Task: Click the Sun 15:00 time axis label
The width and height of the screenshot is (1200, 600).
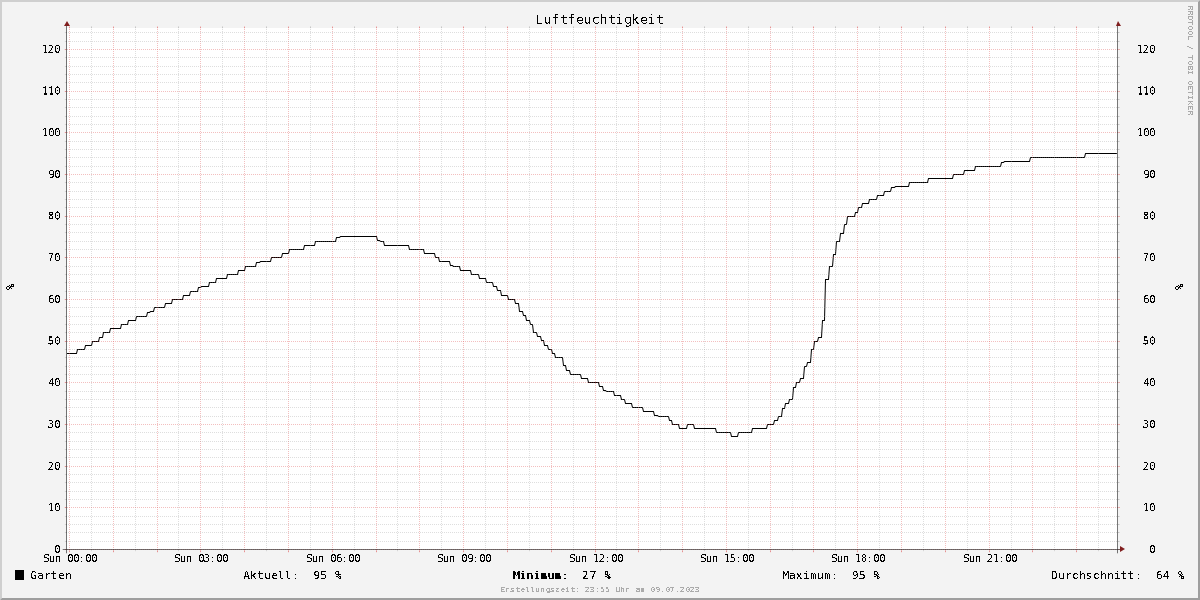Action: [727, 558]
